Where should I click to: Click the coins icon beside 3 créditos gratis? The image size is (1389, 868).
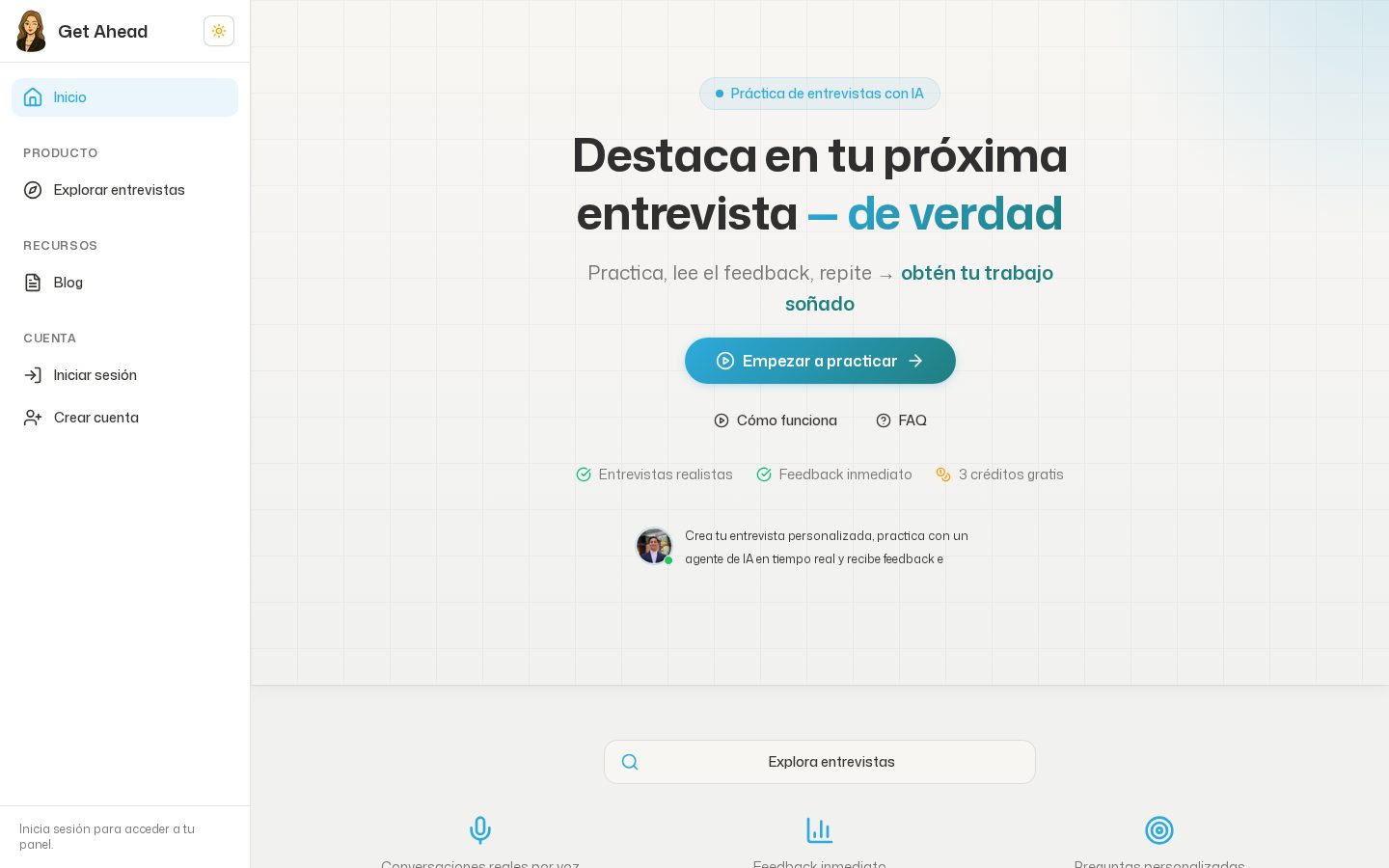(943, 475)
